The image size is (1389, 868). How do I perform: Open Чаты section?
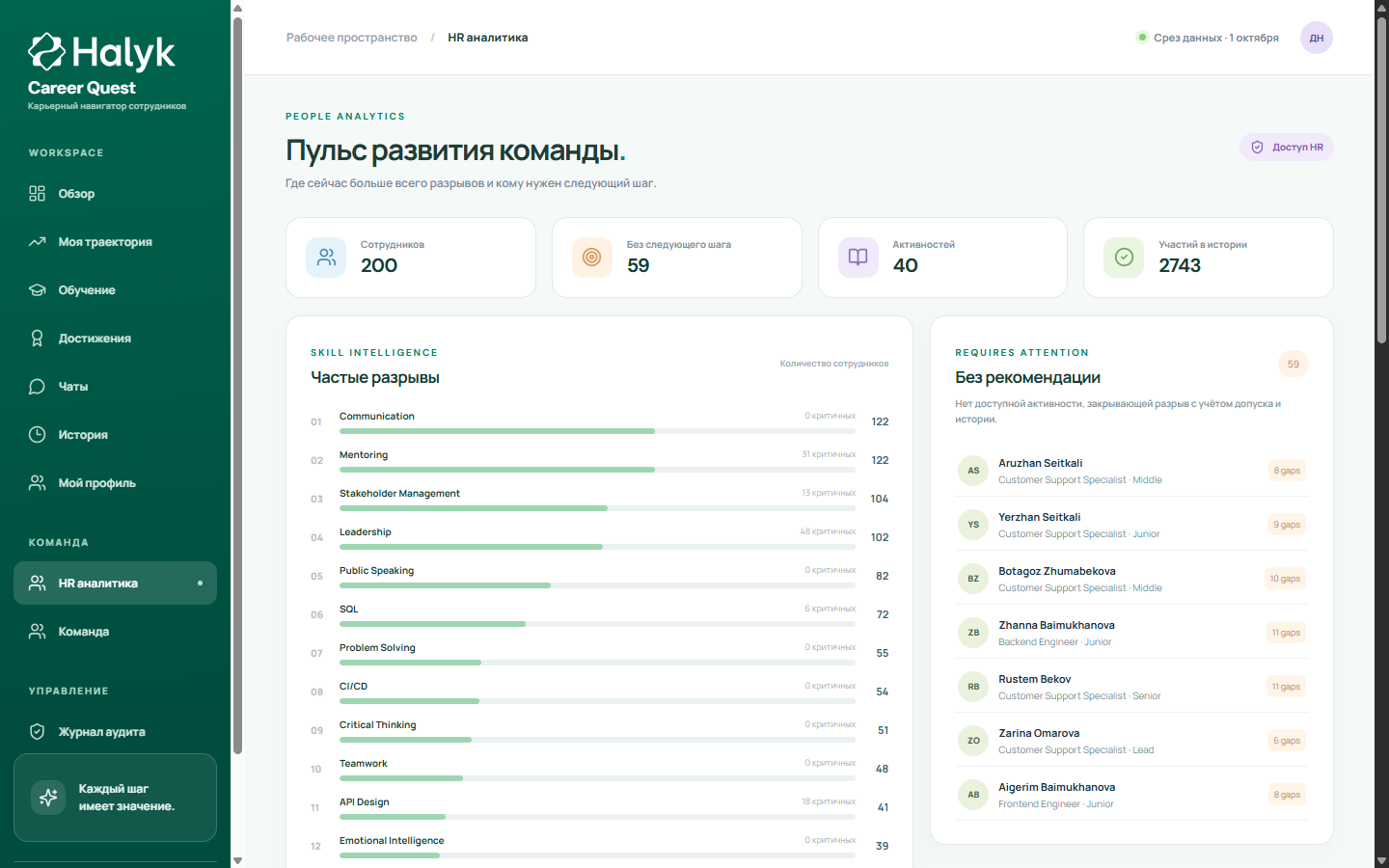(115, 387)
